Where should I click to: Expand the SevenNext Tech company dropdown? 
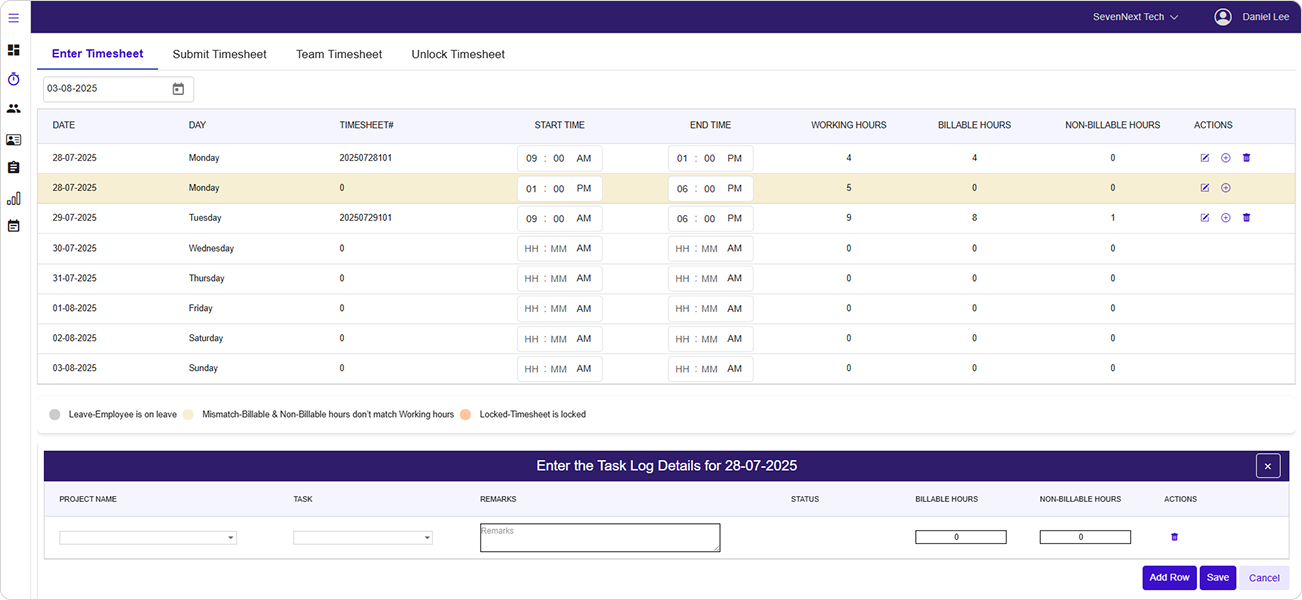coord(1136,17)
